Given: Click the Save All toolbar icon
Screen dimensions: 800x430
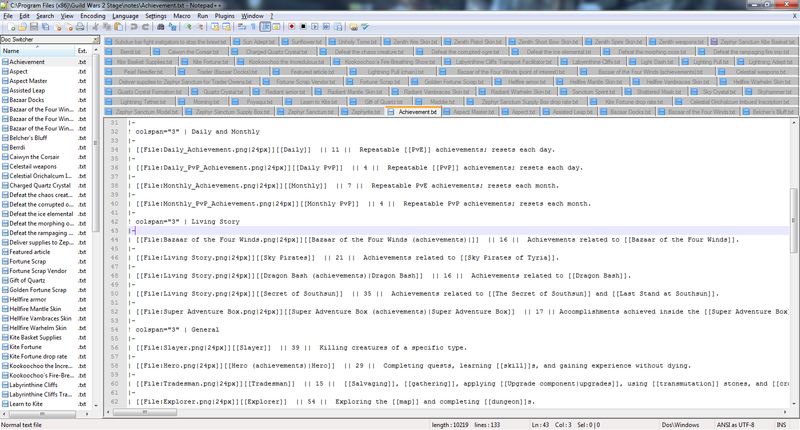Looking at the screenshot, I should 45,27.
